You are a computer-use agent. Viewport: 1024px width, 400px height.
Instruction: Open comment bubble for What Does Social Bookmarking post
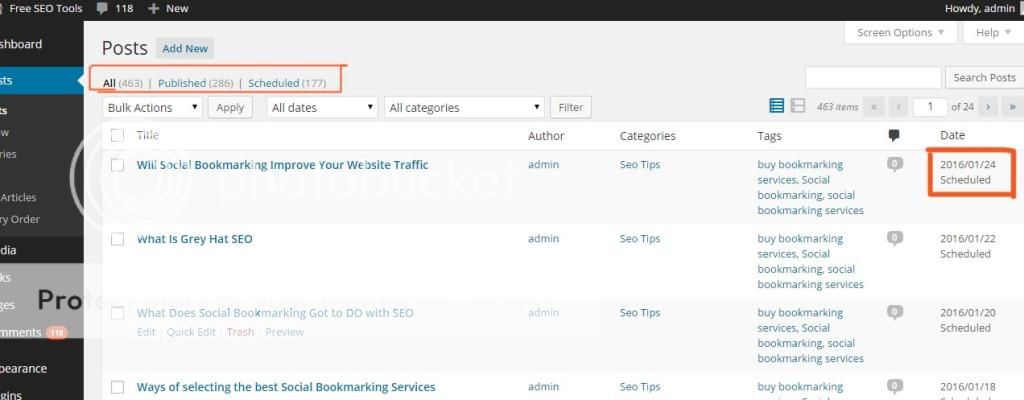pos(895,311)
